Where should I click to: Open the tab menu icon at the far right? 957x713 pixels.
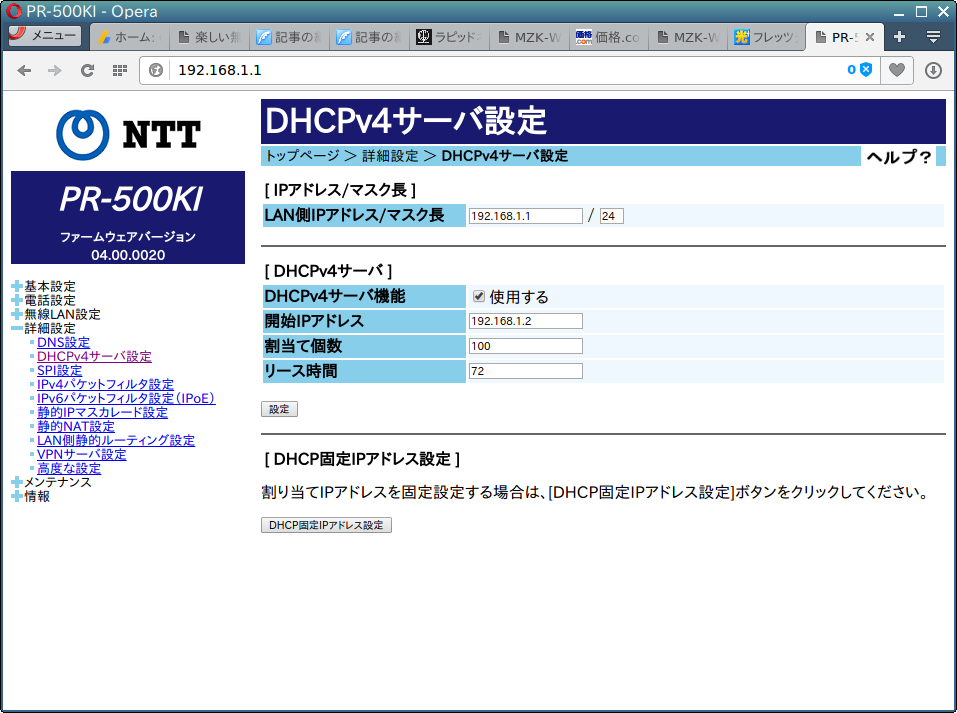(933, 37)
